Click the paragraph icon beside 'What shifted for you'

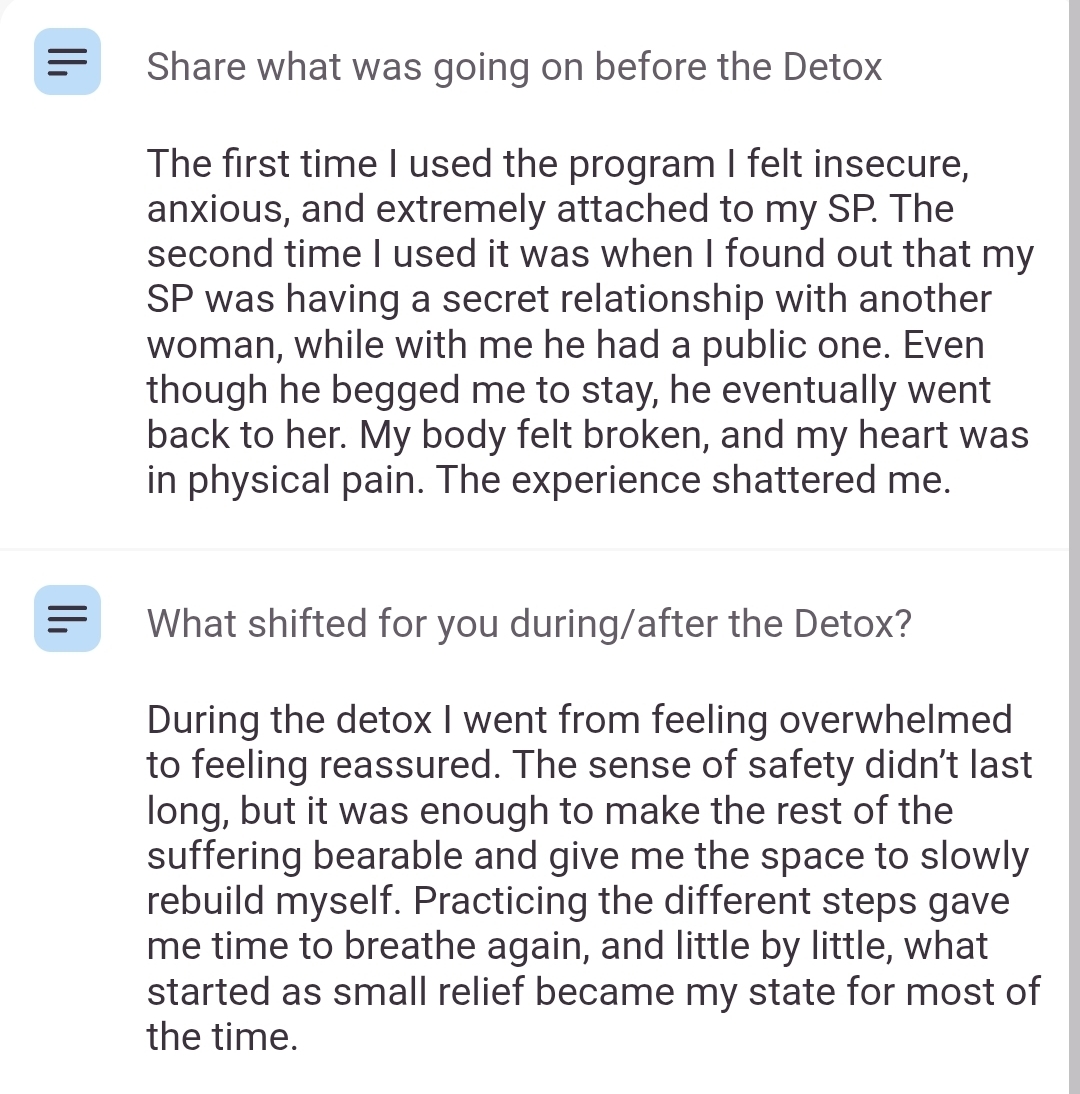pyautogui.click(x=67, y=618)
